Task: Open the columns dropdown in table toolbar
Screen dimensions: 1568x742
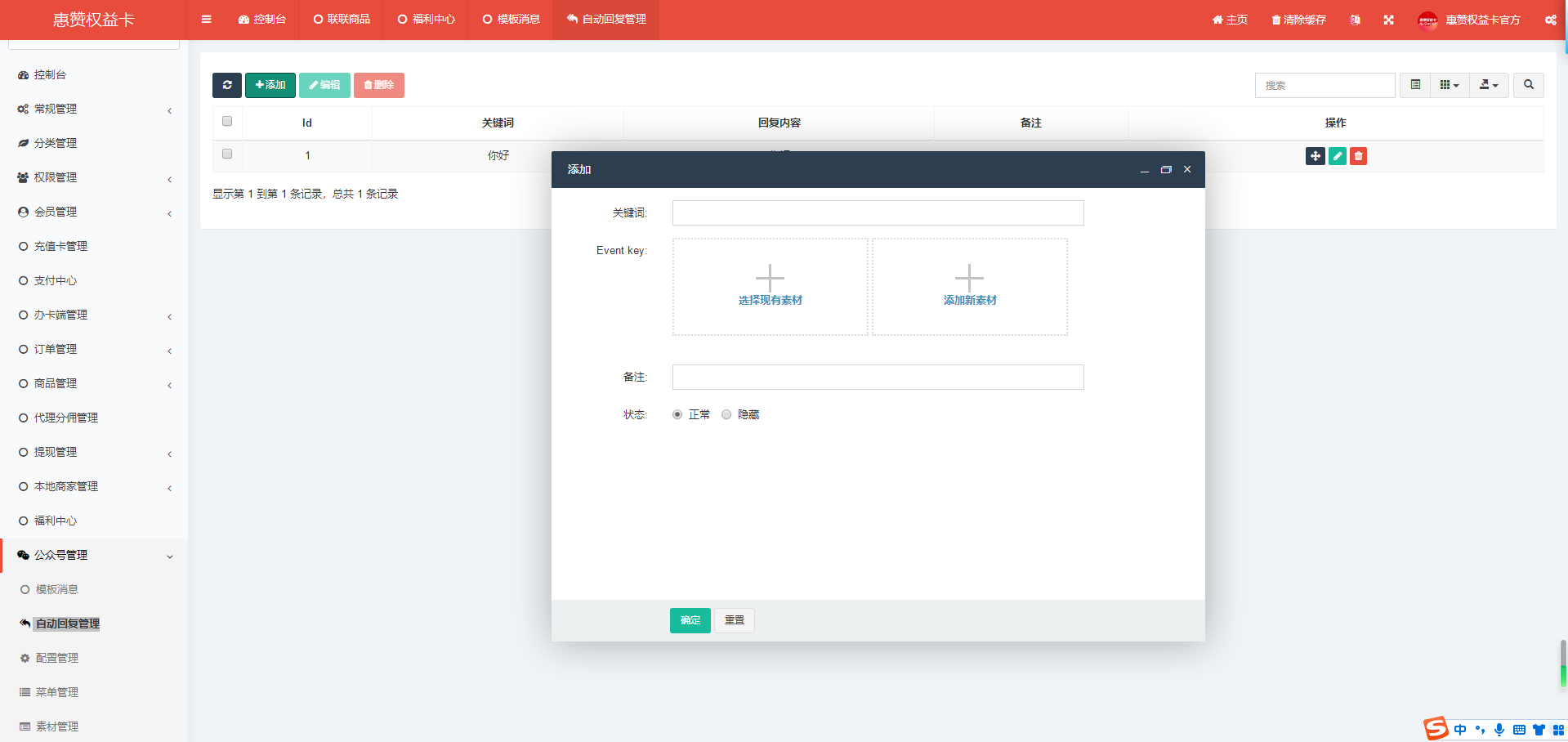Action: click(x=1450, y=85)
